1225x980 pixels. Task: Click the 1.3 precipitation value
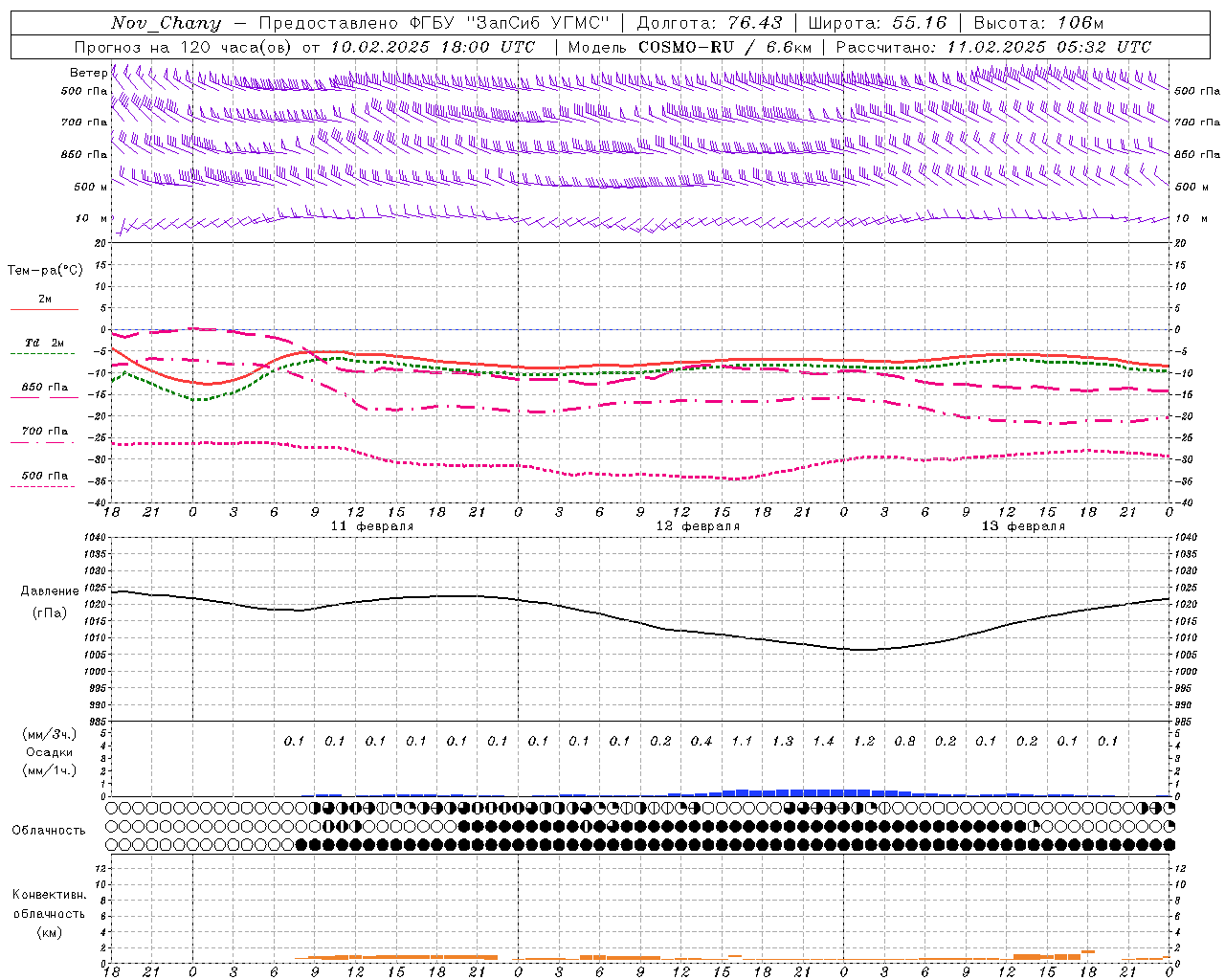[x=783, y=742]
